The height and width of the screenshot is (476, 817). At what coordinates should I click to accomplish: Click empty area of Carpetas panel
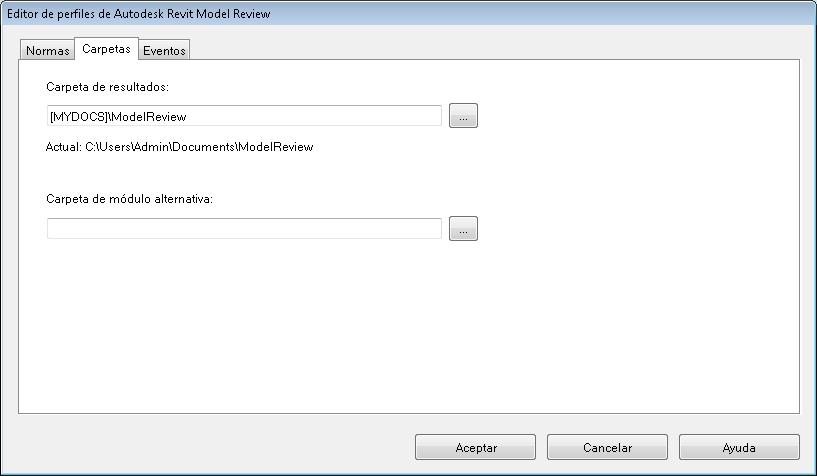(400, 330)
